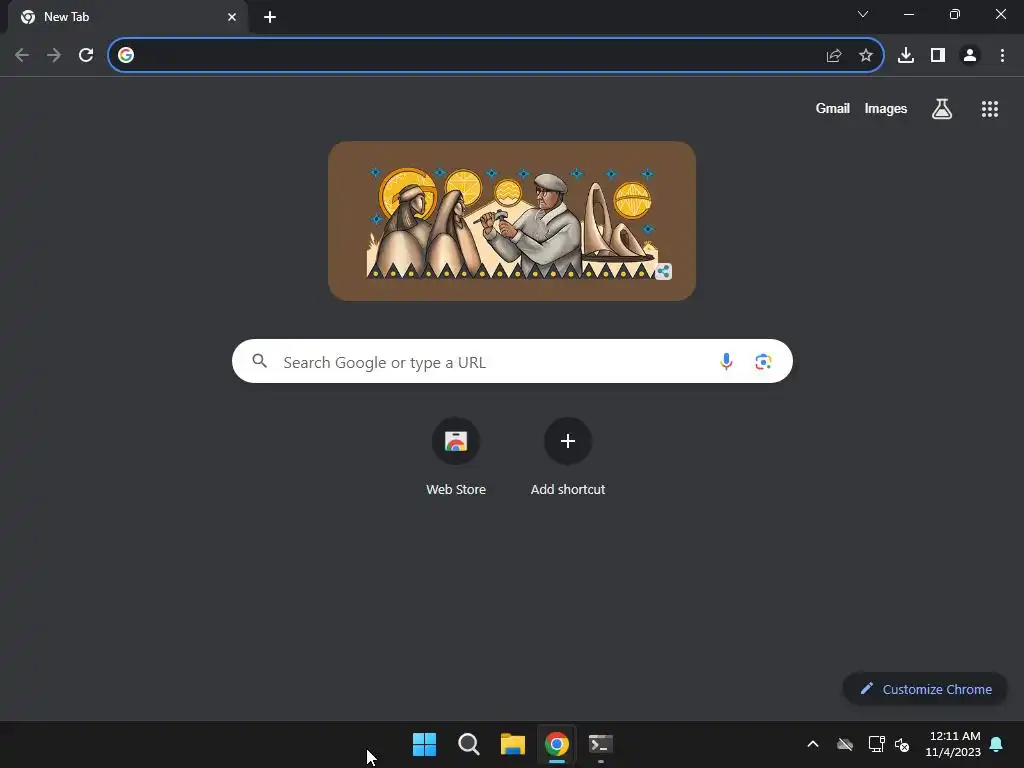Click the back navigation arrow
Screen dimensions: 1024x768
[x=22, y=56]
